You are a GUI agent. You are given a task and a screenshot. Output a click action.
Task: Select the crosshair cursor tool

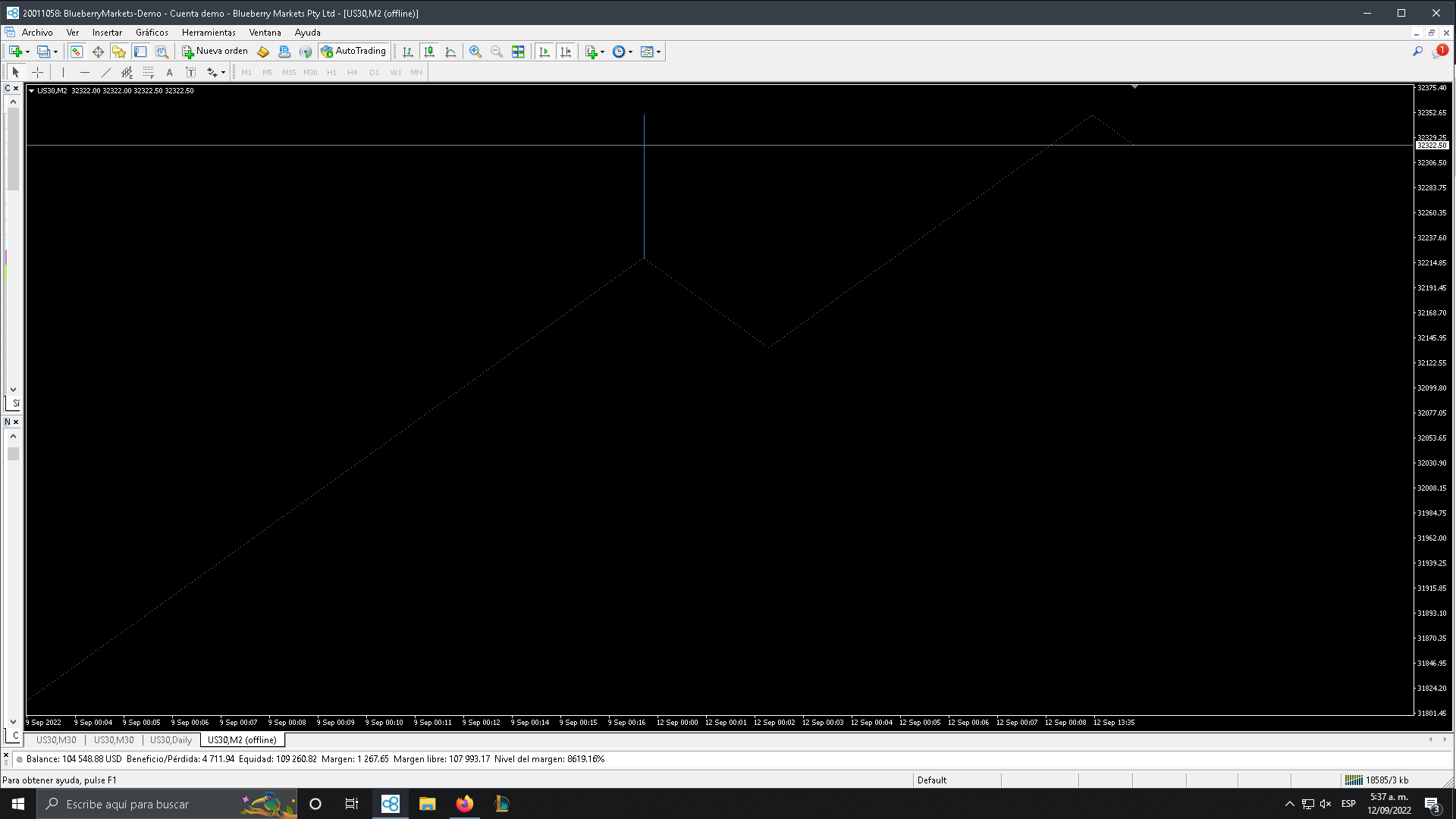pyautogui.click(x=37, y=73)
